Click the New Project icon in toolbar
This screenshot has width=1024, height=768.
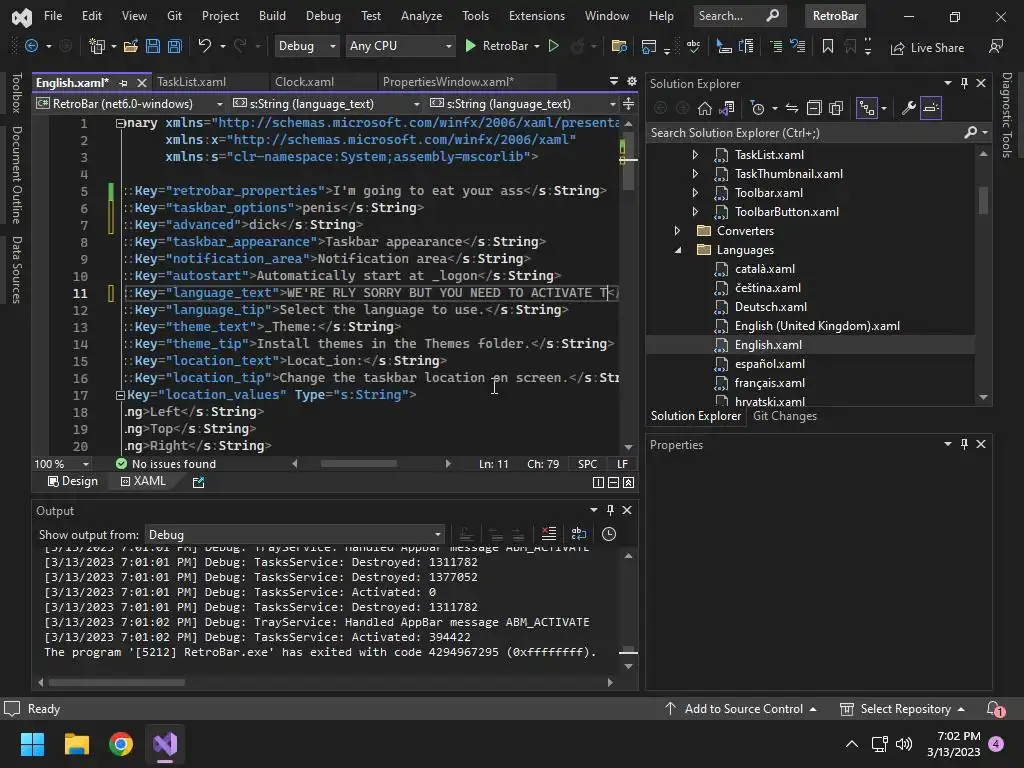pos(97,46)
